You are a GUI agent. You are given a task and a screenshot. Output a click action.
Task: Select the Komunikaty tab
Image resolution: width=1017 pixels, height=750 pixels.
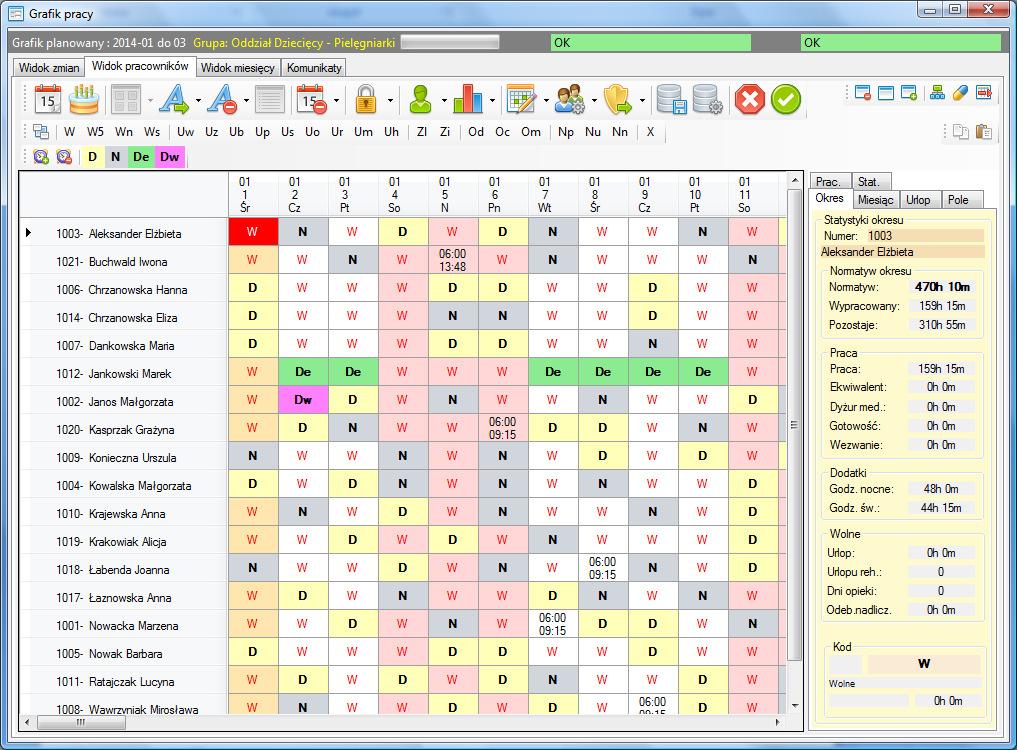[x=314, y=67]
